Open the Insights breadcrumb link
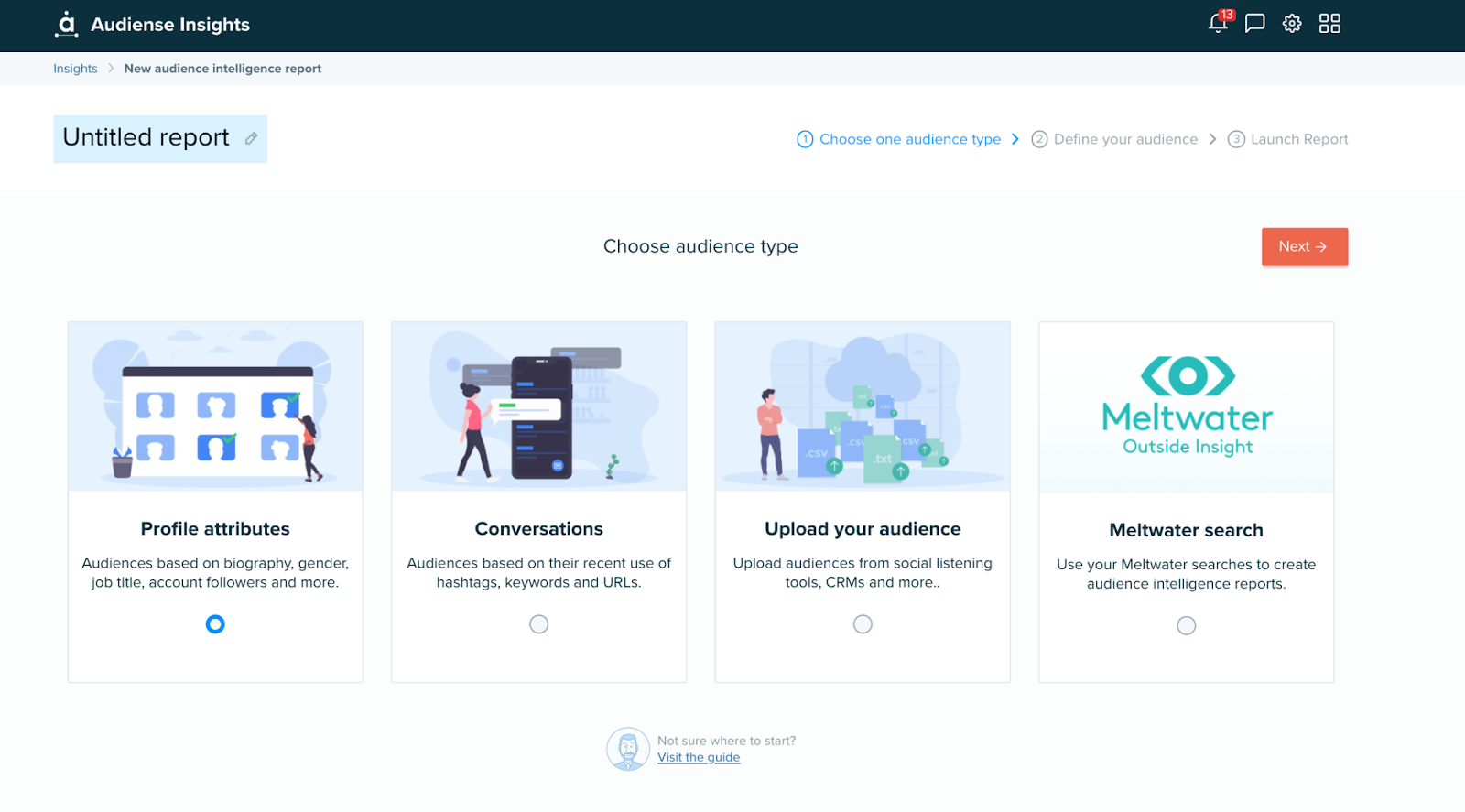1465x812 pixels. (75, 69)
